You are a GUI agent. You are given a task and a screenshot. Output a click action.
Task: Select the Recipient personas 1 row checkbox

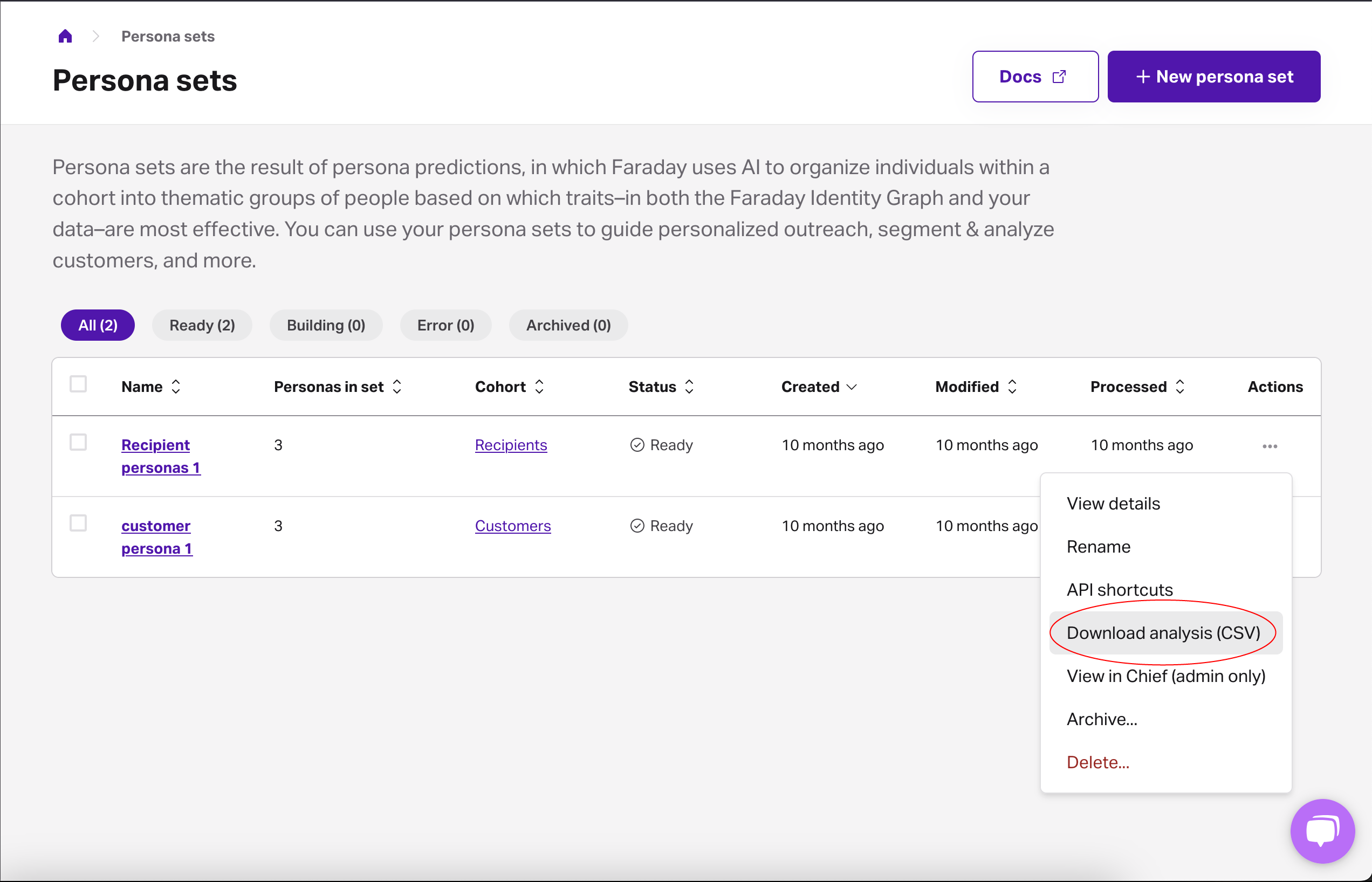click(78, 442)
